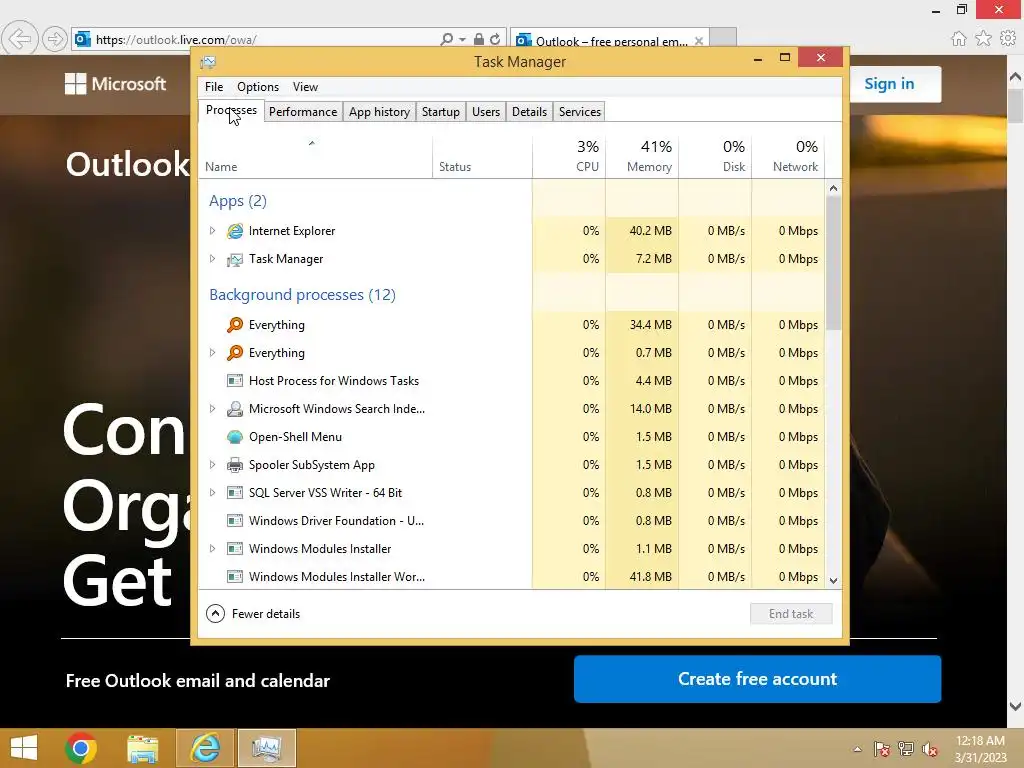Click the Action Center flag icon
Image resolution: width=1024 pixels, height=768 pixels.
coord(881,749)
